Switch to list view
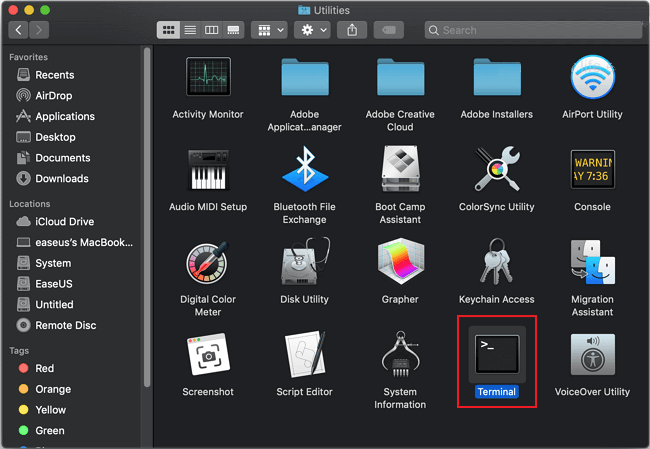 [x=190, y=30]
